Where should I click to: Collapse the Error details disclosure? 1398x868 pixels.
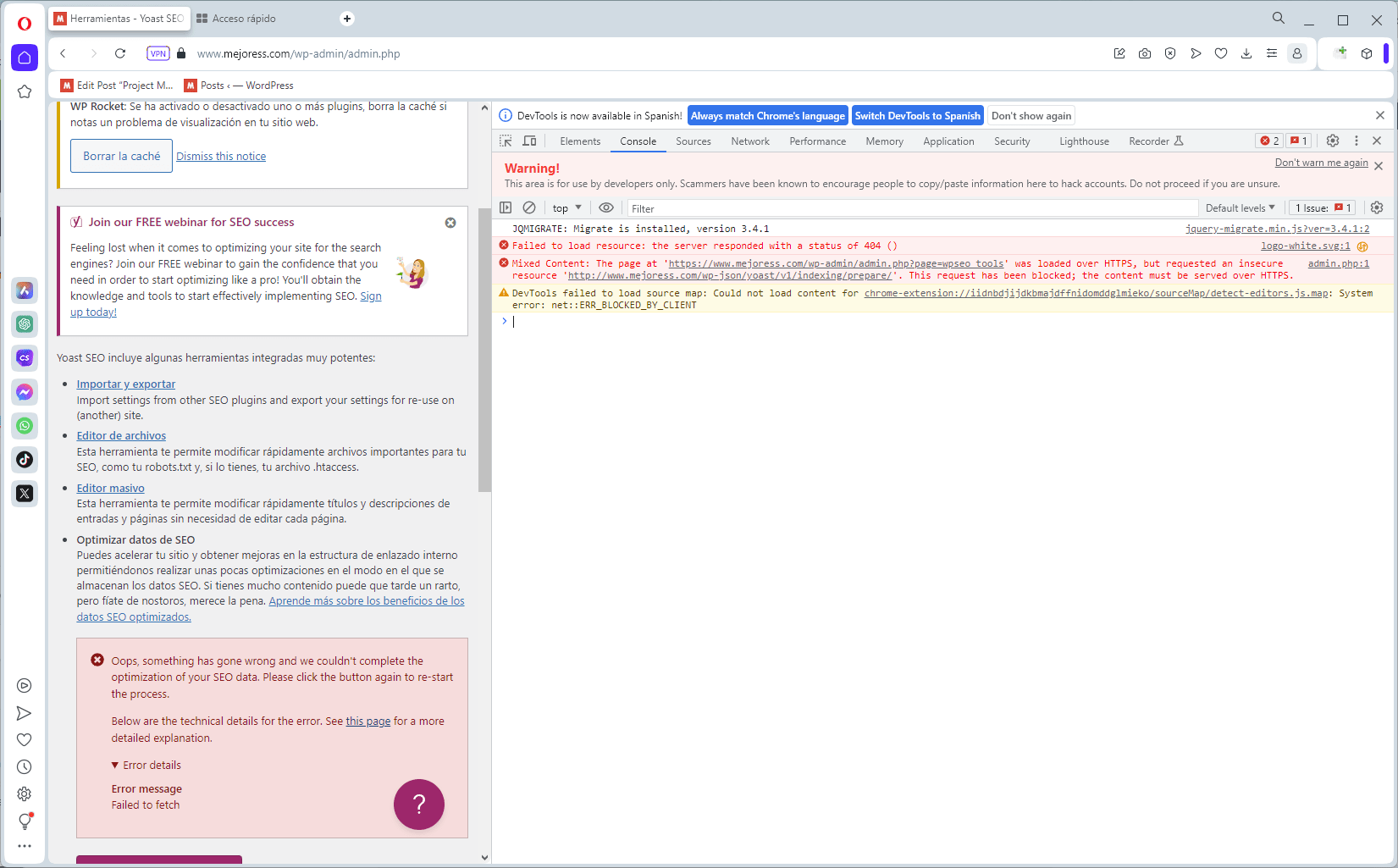(146, 766)
